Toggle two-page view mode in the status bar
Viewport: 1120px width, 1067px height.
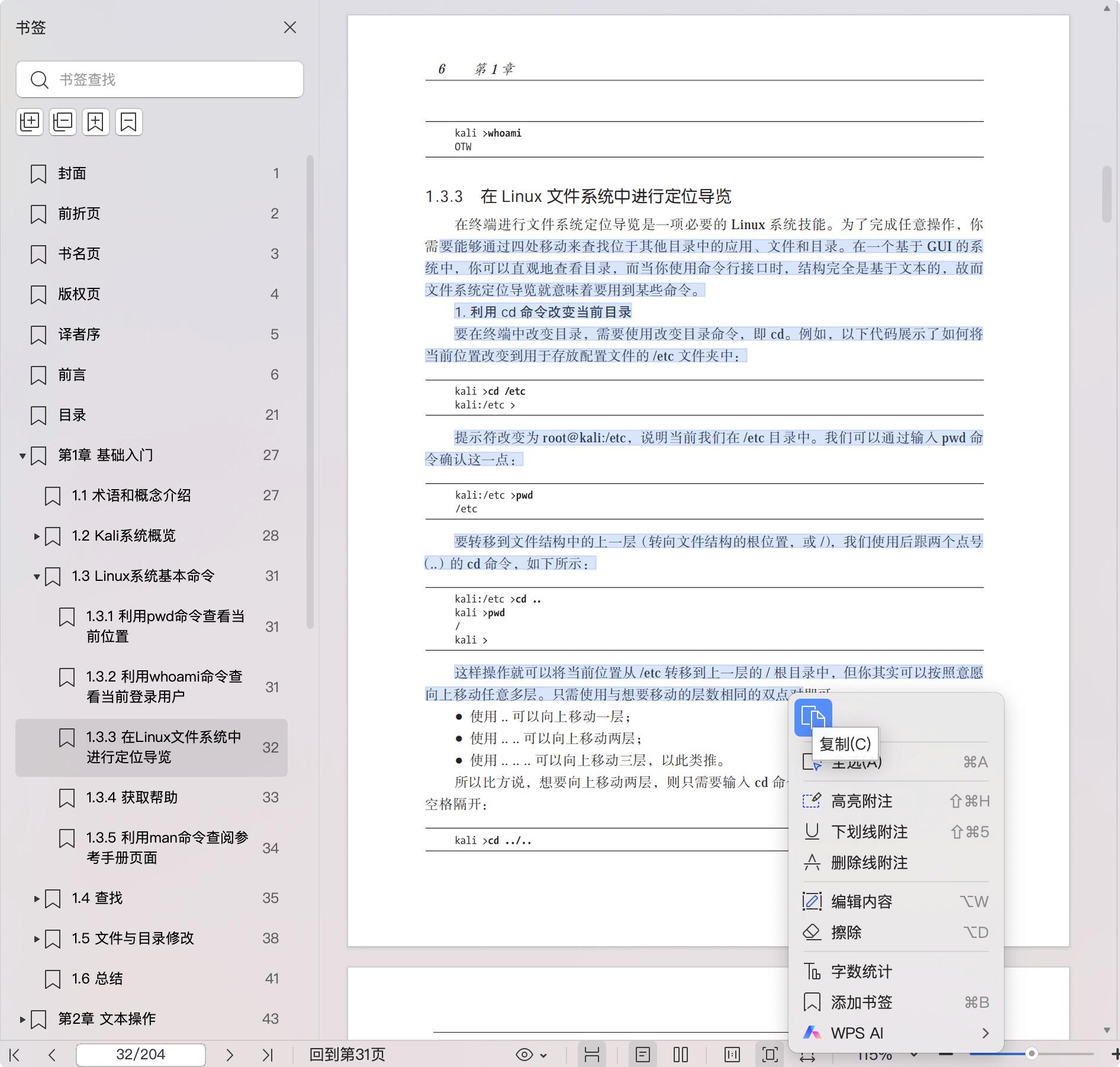click(x=681, y=1055)
